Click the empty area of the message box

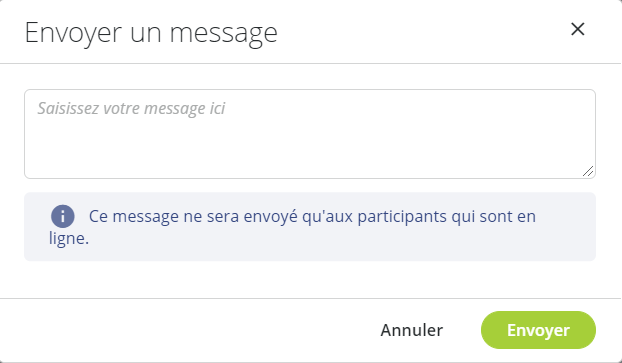[x=310, y=149]
